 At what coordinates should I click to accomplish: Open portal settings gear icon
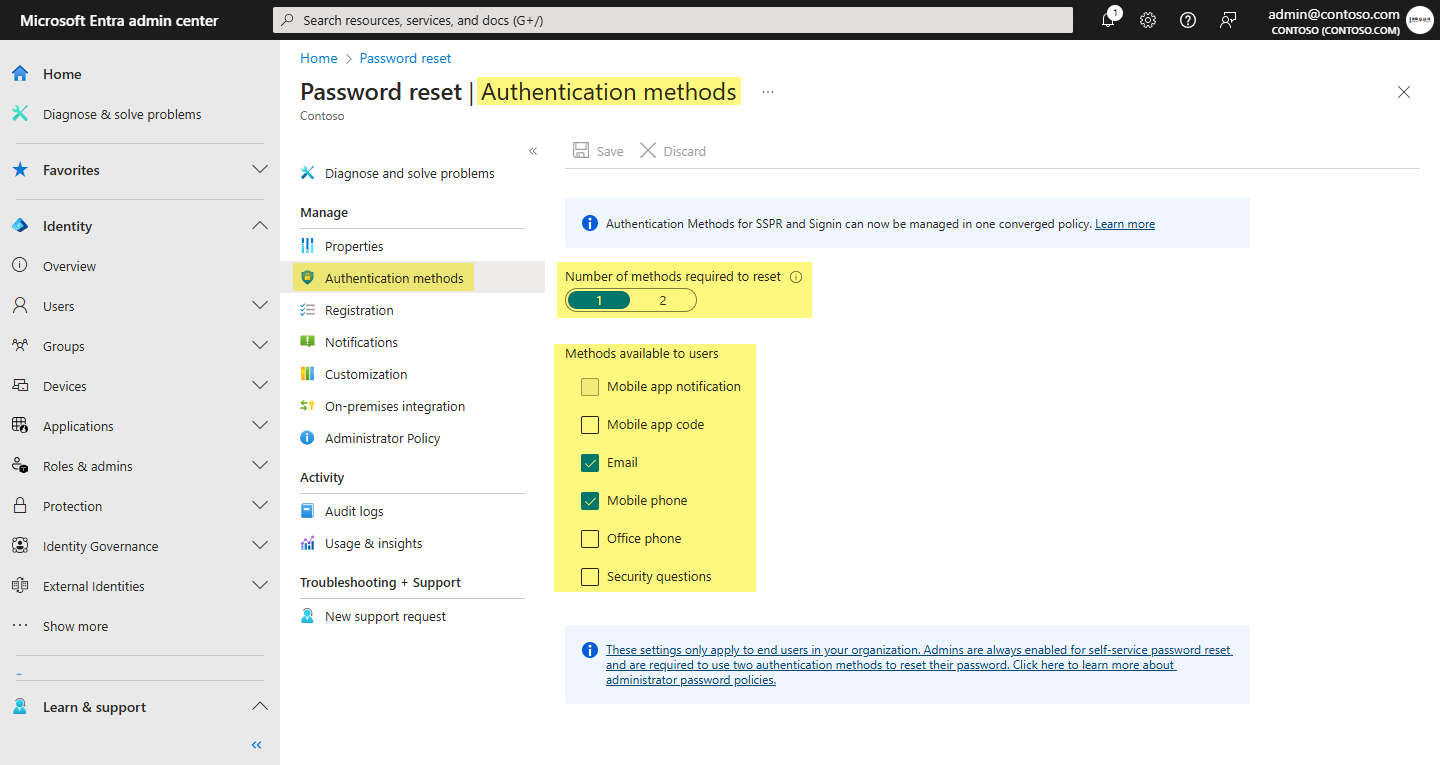pyautogui.click(x=1148, y=20)
